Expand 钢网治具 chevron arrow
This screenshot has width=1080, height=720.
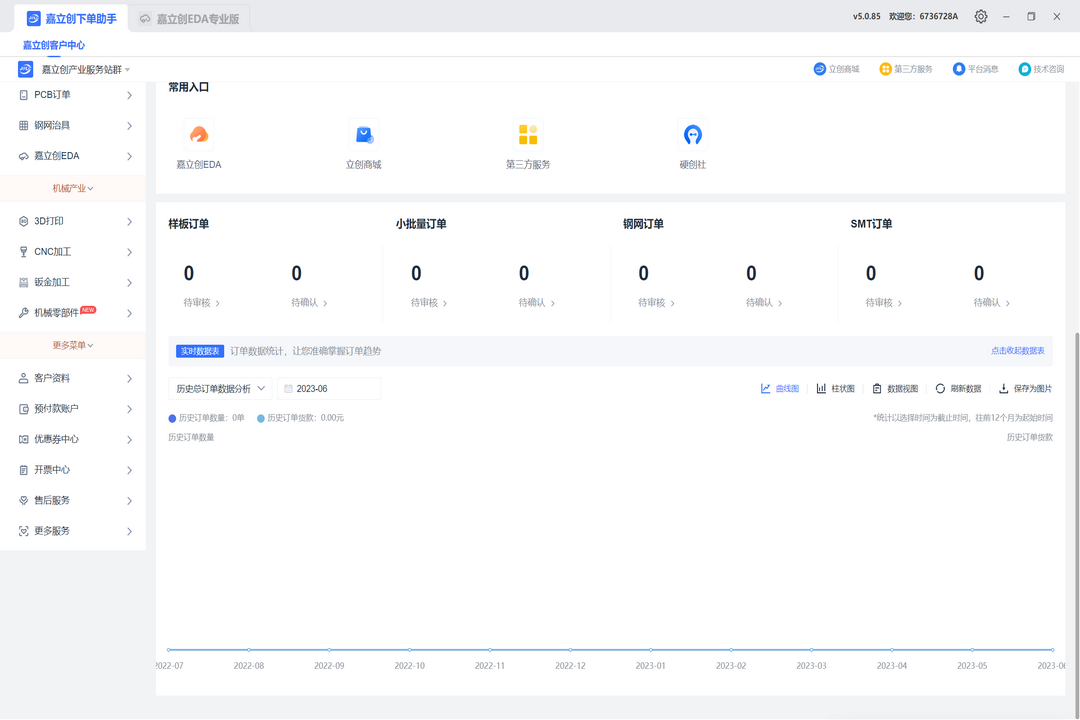pos(129,125)
